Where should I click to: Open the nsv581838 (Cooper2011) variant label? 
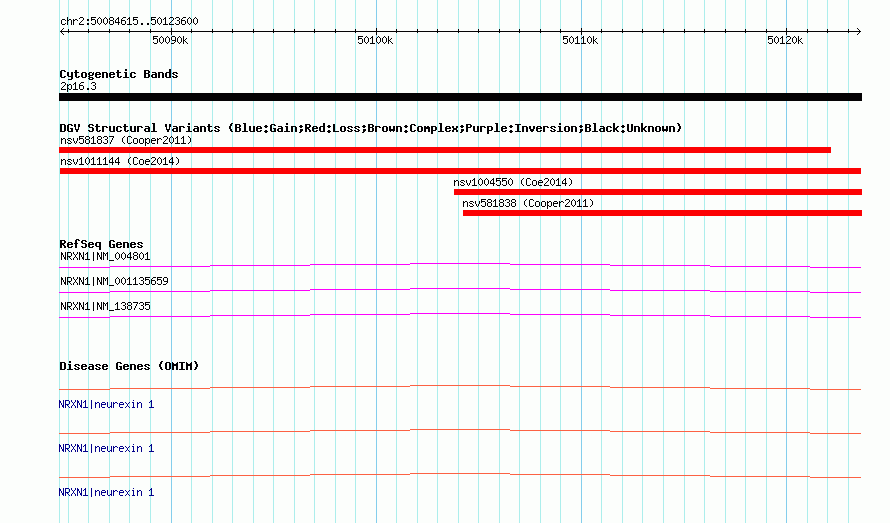(528, 203)
